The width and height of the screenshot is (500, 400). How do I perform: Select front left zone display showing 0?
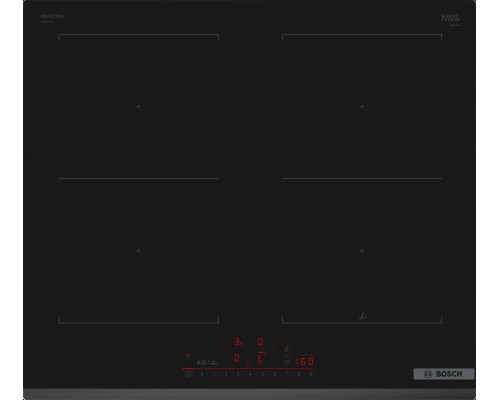click(237, 358)
